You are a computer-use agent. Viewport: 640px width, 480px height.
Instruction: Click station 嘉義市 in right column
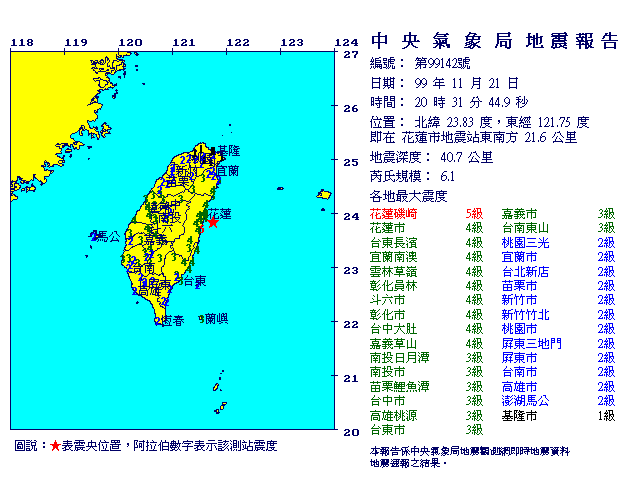tap(519, 214)
